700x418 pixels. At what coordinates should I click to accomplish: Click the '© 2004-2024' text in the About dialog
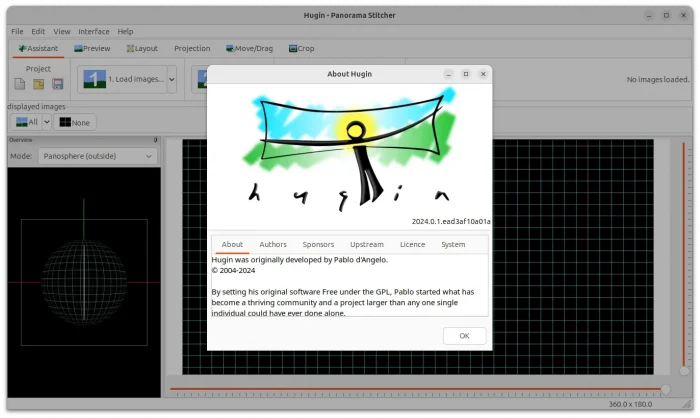coord(233,270)
